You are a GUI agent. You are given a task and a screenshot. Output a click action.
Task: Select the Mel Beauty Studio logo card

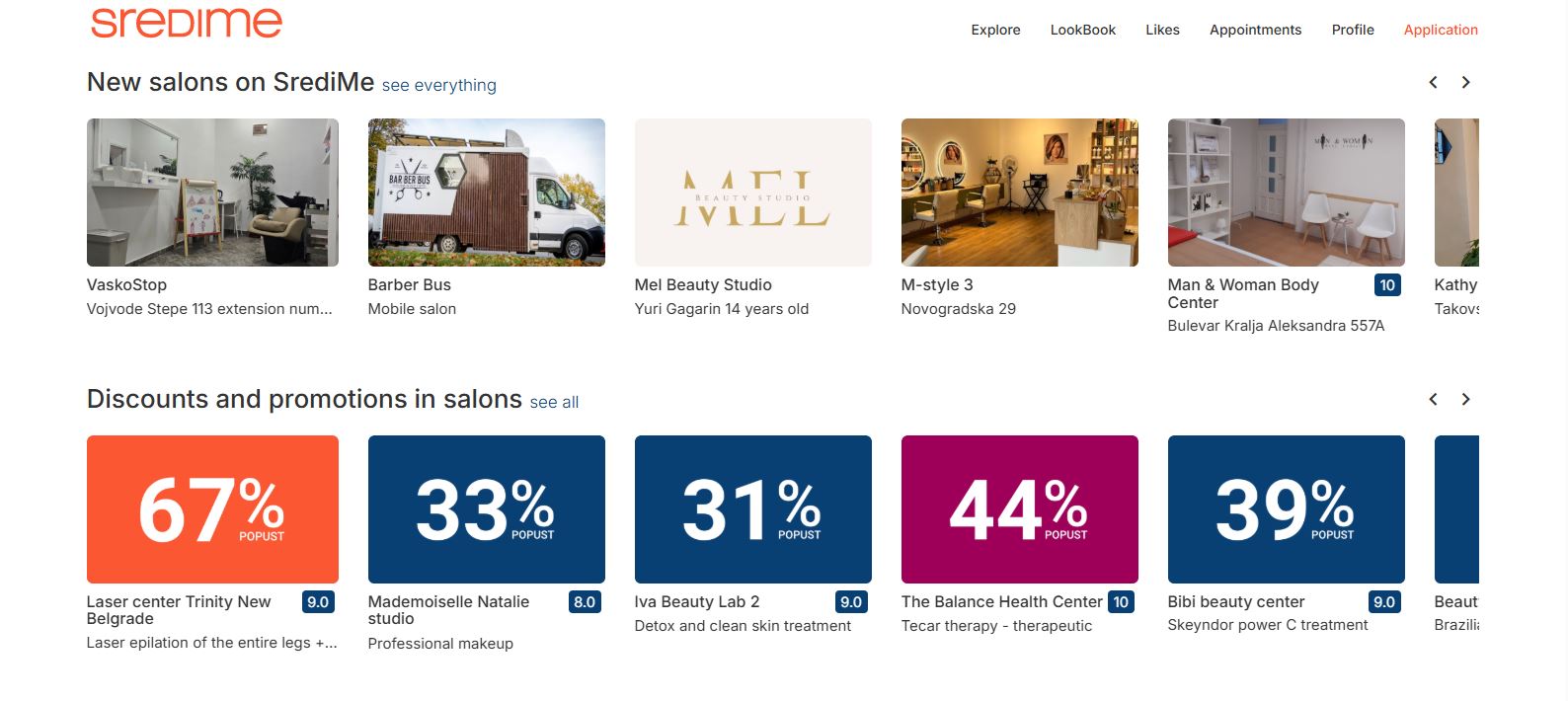pos(752,193)
